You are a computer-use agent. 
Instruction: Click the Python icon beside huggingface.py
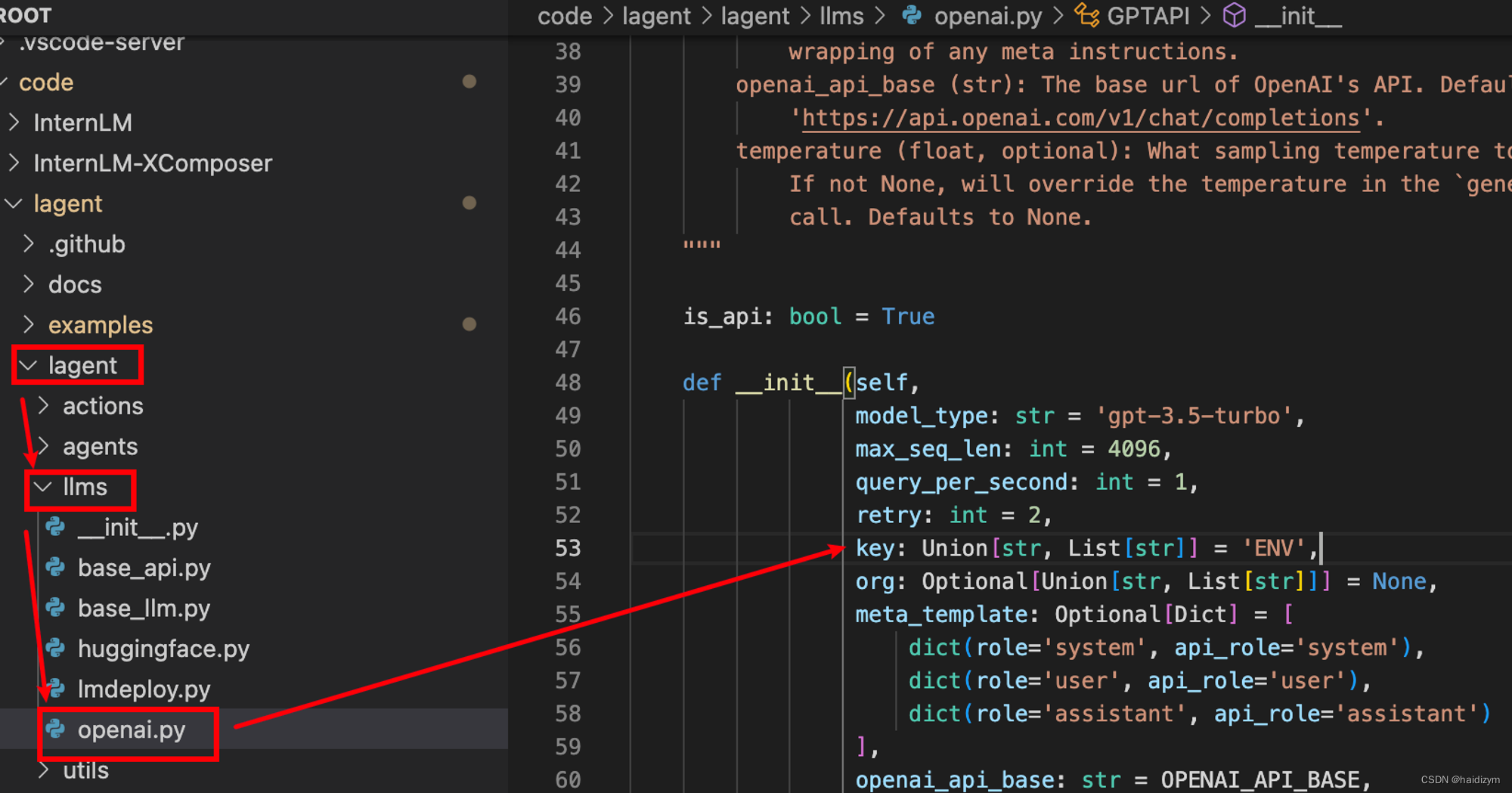(55, 648)
